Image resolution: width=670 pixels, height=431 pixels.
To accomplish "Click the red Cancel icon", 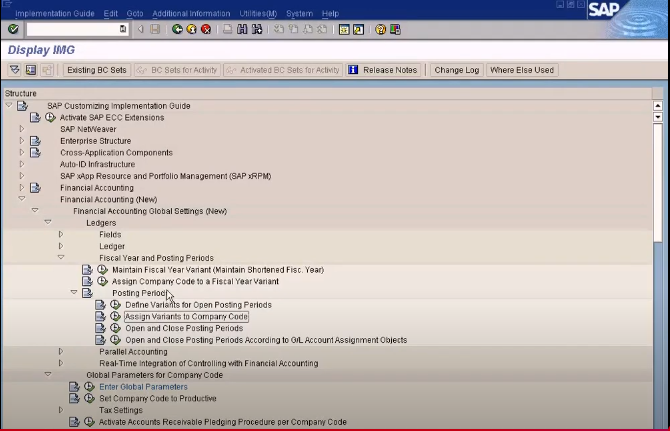I will click(x=206, y=29).
